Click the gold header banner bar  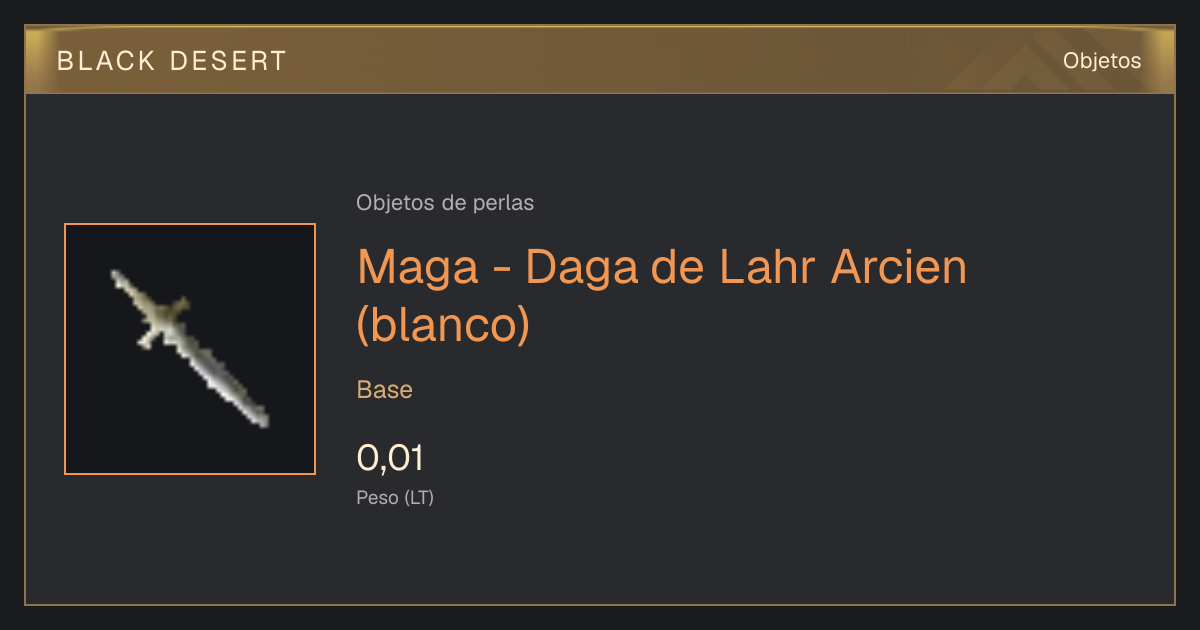coord(600,60)
